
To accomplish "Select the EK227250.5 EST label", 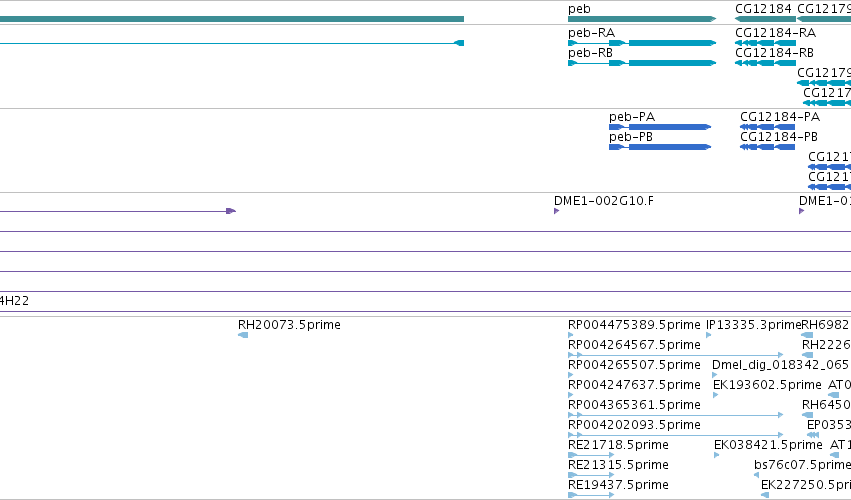I will click(x=805, y=485).
